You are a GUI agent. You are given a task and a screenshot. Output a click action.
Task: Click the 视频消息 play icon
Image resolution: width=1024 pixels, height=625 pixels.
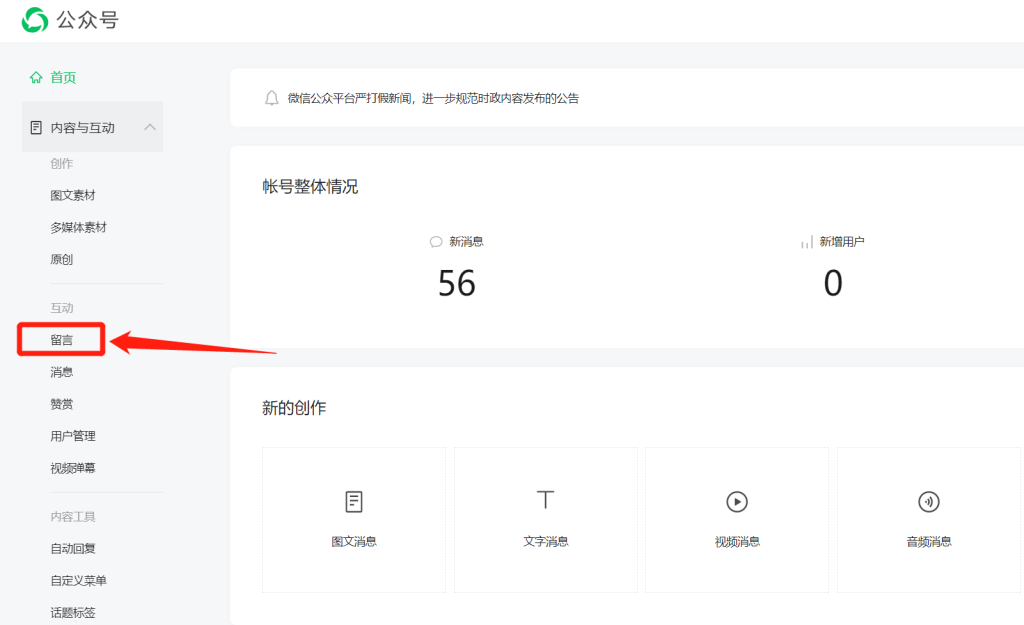(x=737, y=501)
